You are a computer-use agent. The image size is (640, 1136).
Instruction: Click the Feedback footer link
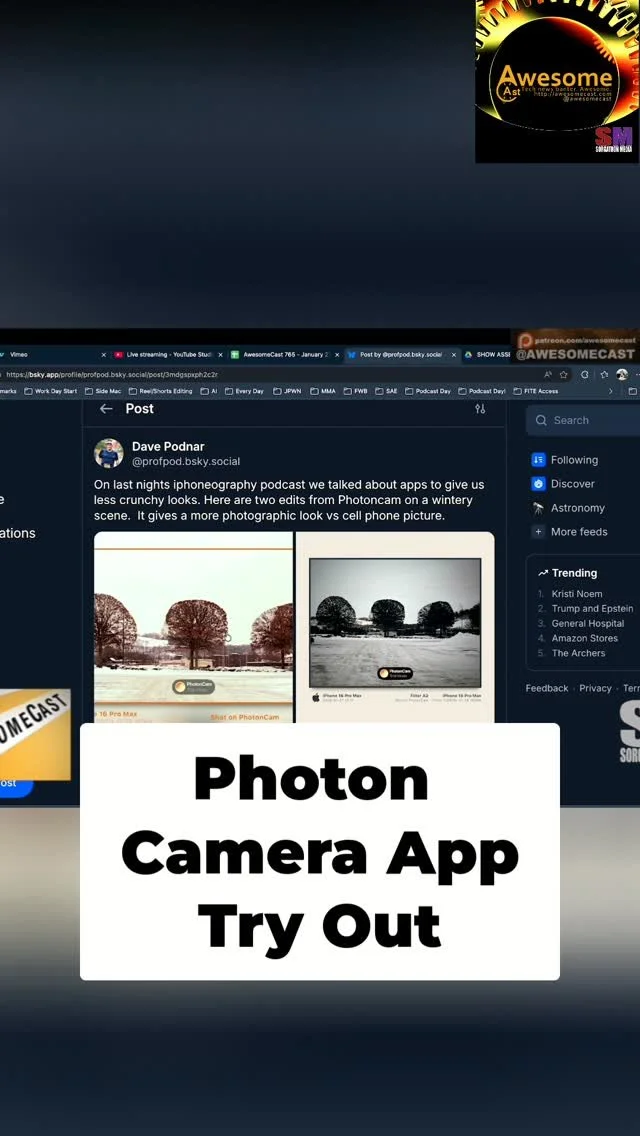coord(547,688)
